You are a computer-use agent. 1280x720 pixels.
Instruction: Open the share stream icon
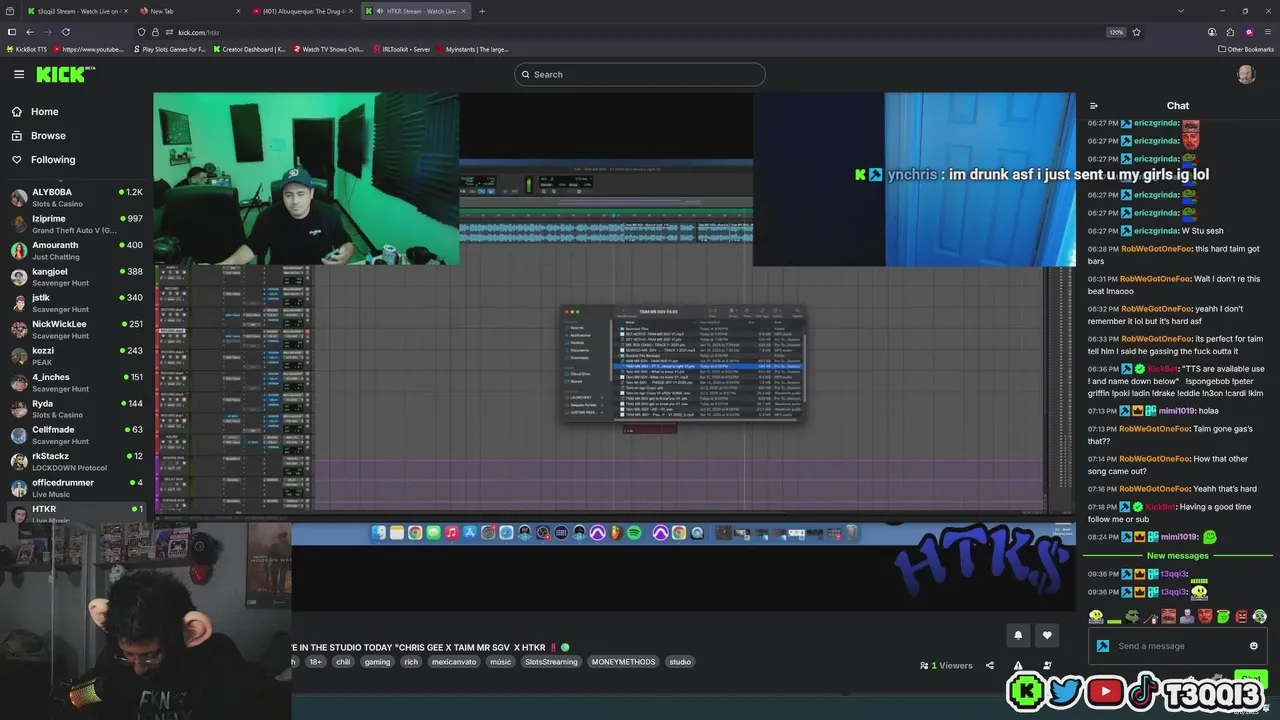pyautogui.click(x=990, y=665)
